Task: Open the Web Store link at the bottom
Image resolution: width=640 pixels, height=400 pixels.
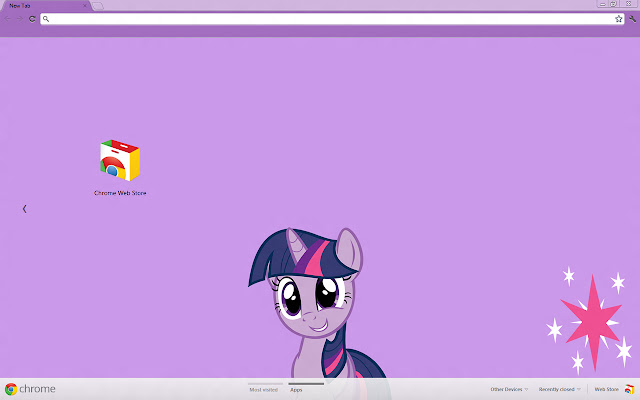Action: (607, 389)
